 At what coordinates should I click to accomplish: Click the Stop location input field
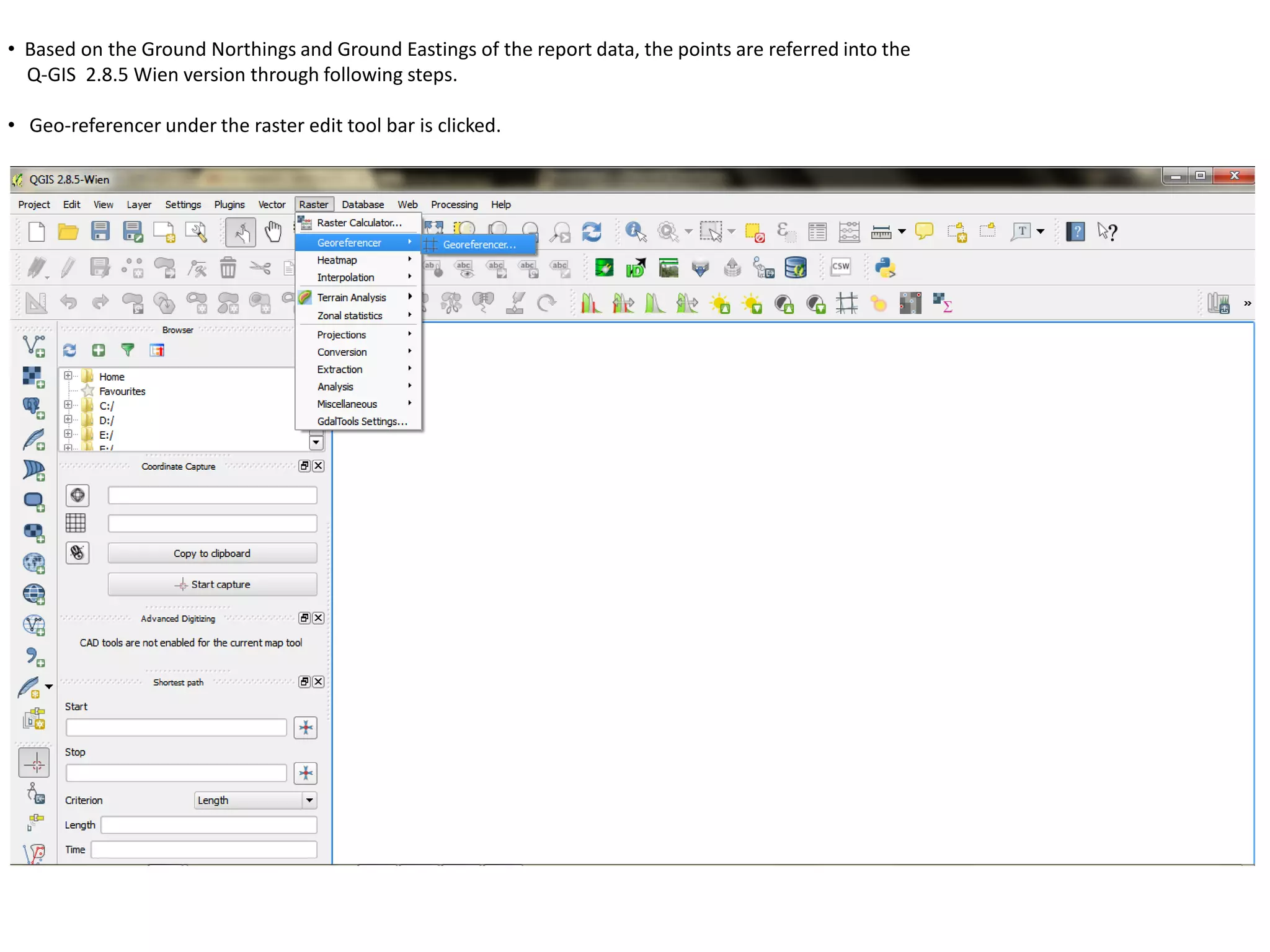(x=176, y=773)
